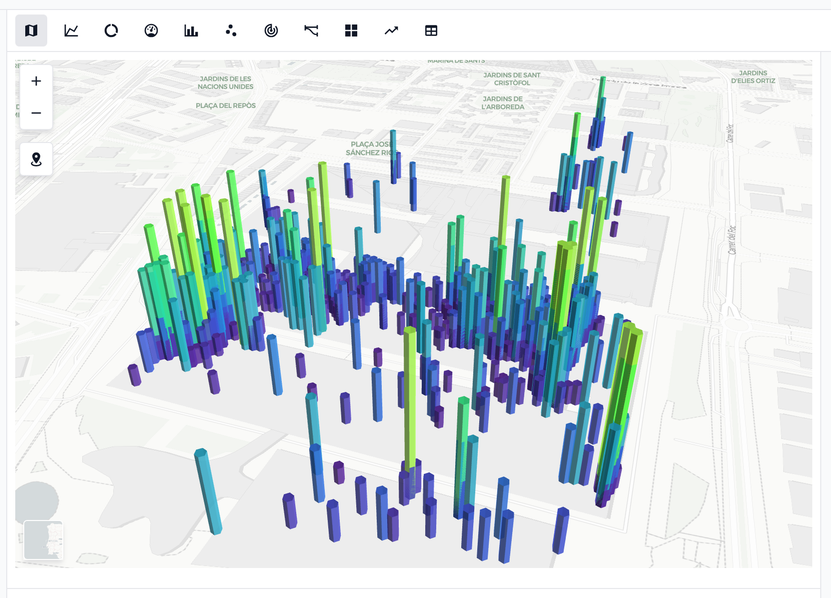Click the Jardins d'Elies Ortiz label

(759, 78)
